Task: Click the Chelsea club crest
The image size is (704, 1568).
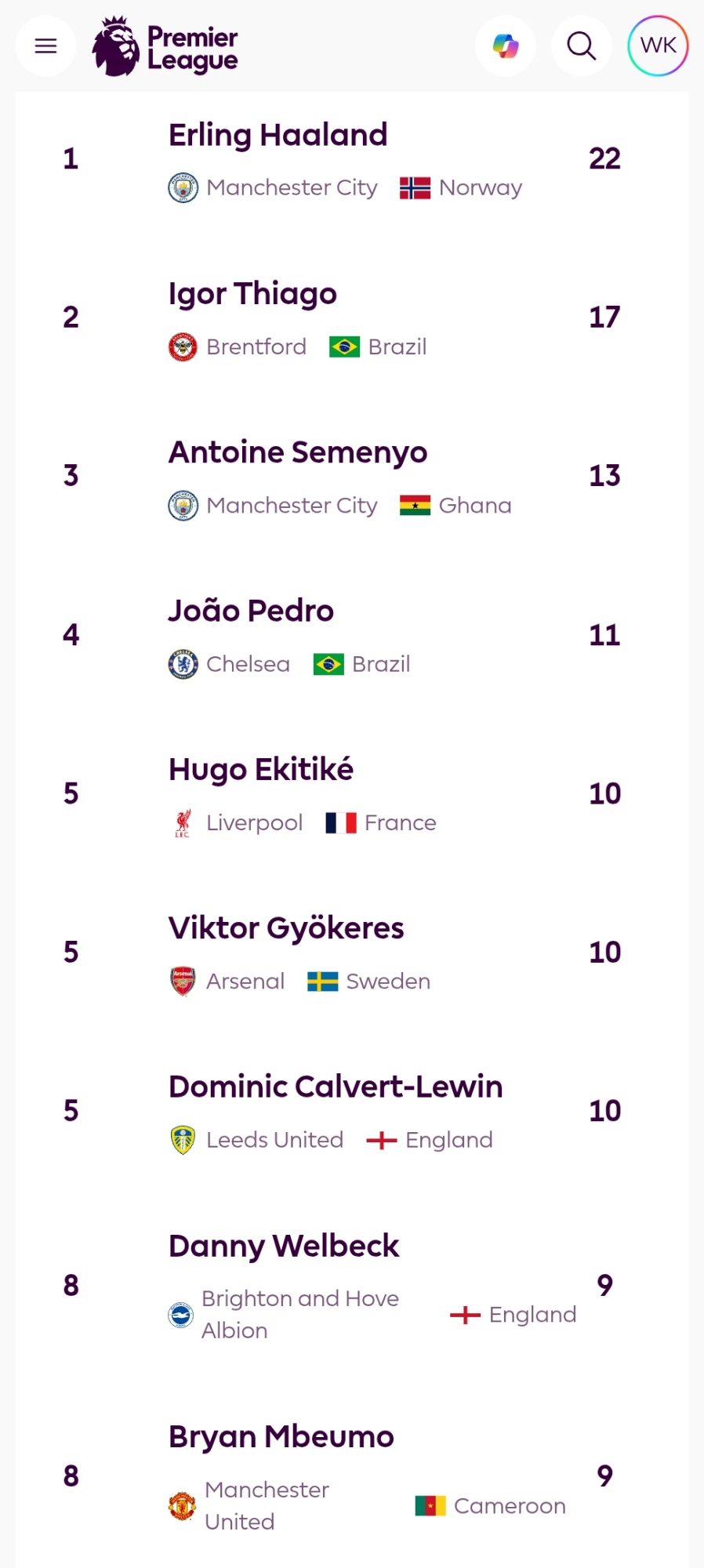Action: point(183,664)
